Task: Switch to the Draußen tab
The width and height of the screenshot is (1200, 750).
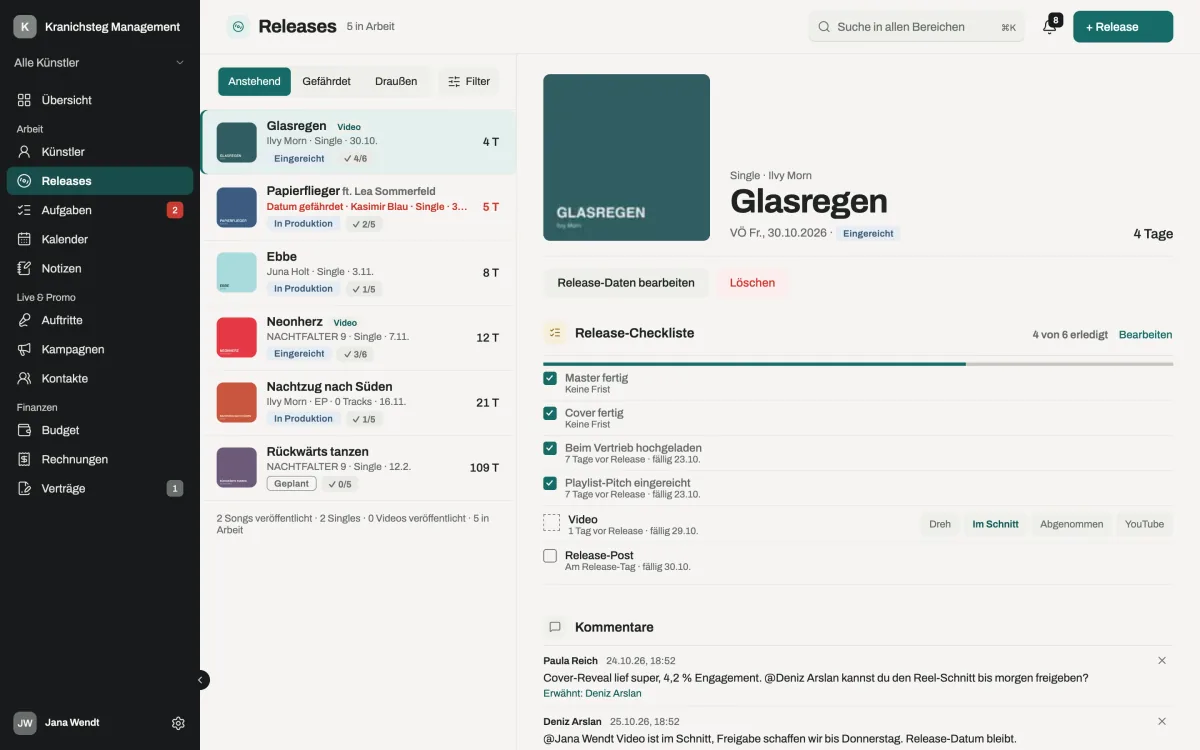Action: [x=396, y=82]
